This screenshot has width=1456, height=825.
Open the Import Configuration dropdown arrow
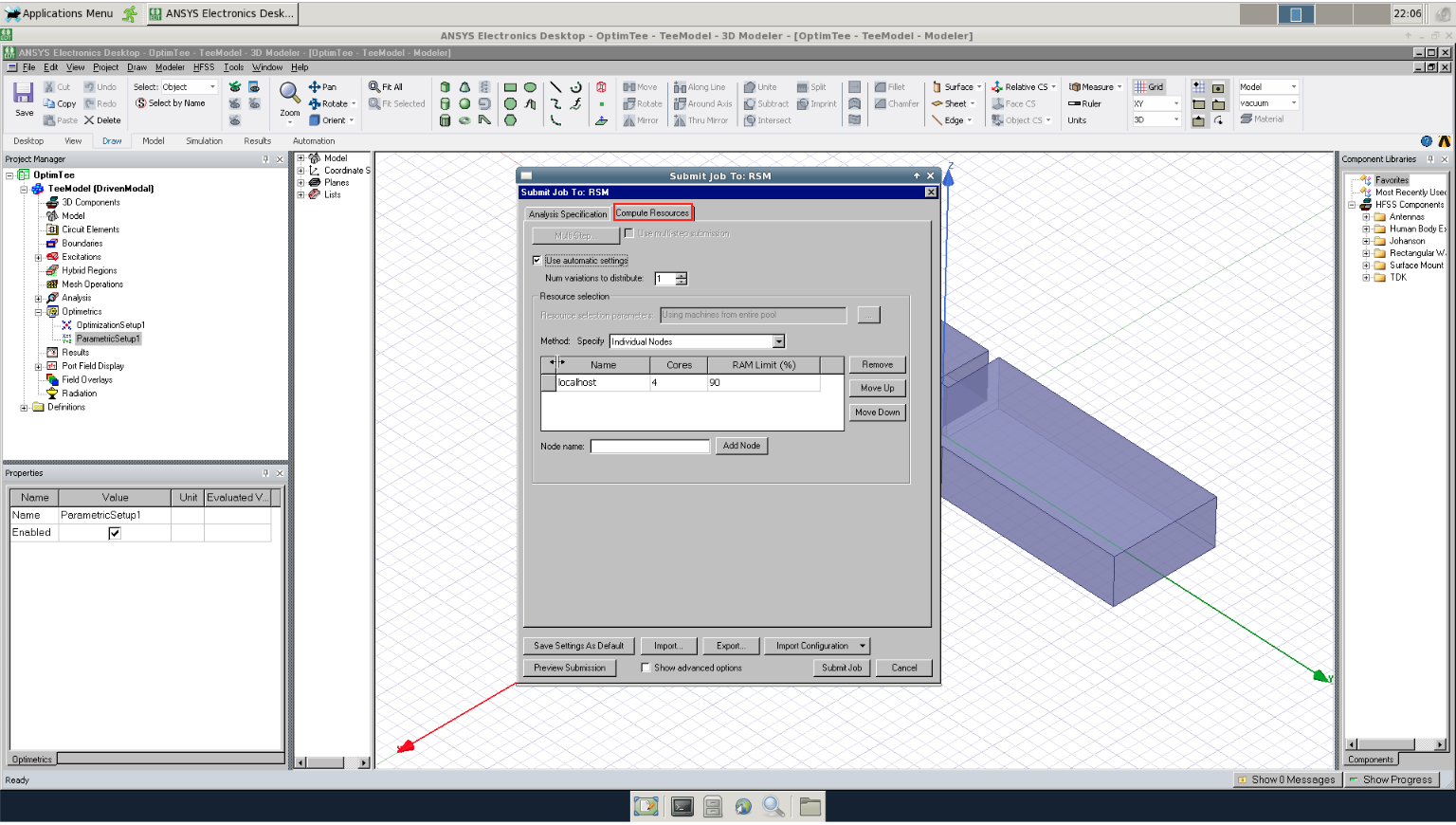[863, 647]
